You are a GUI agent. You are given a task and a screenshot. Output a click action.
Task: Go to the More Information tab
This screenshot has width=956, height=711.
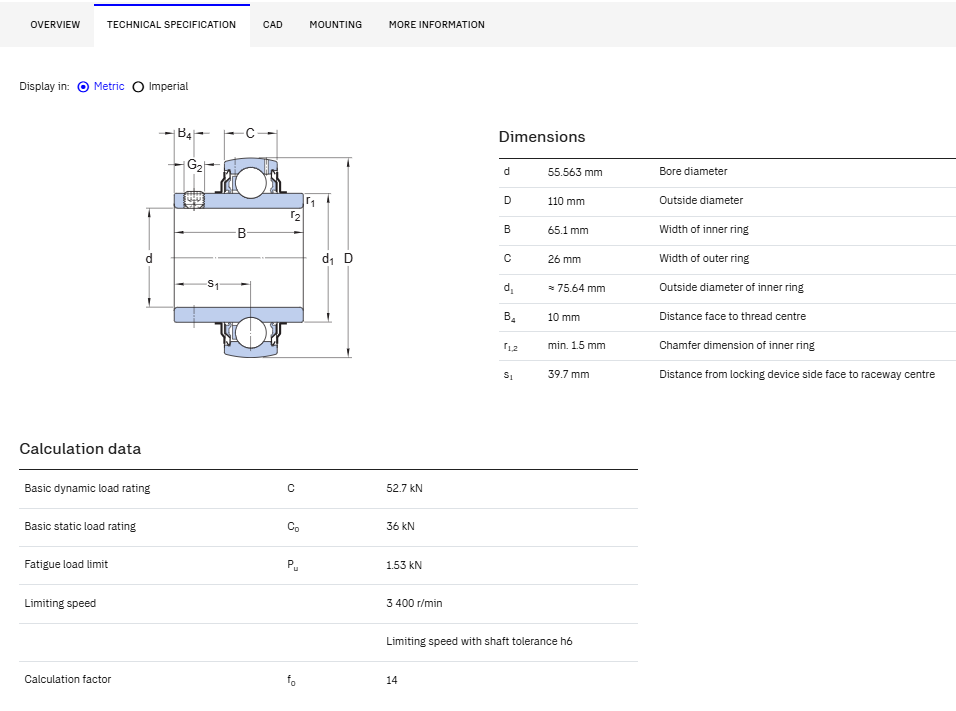pos(437,25)
